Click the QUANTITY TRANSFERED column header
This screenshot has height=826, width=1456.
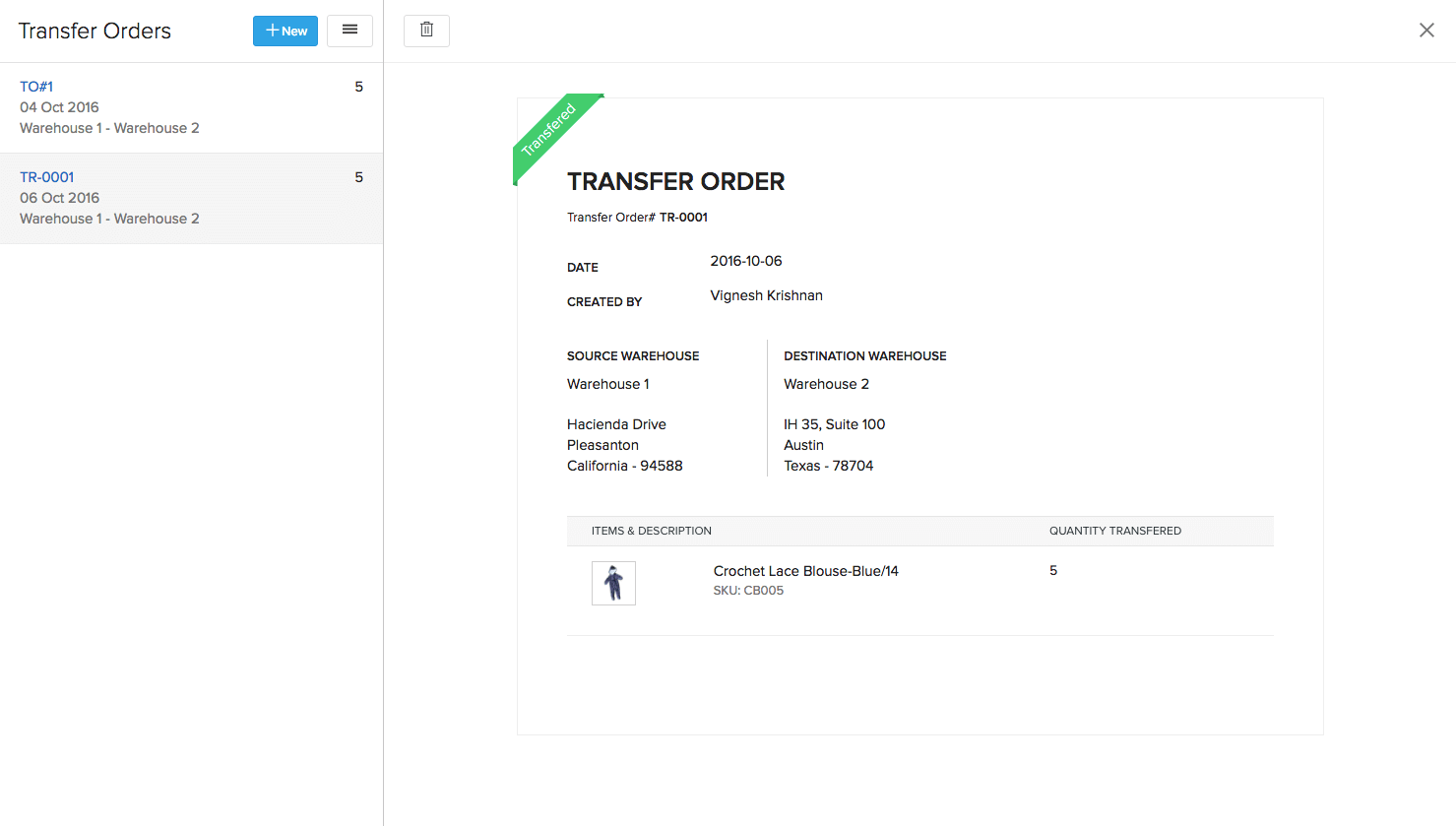click(1115, 531)
